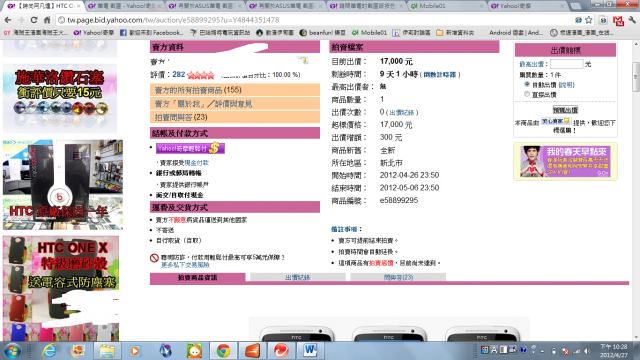Open Windows Explorer folder from taskbar
The height and width of the screenshot is (360, 640).
point(107,351)
